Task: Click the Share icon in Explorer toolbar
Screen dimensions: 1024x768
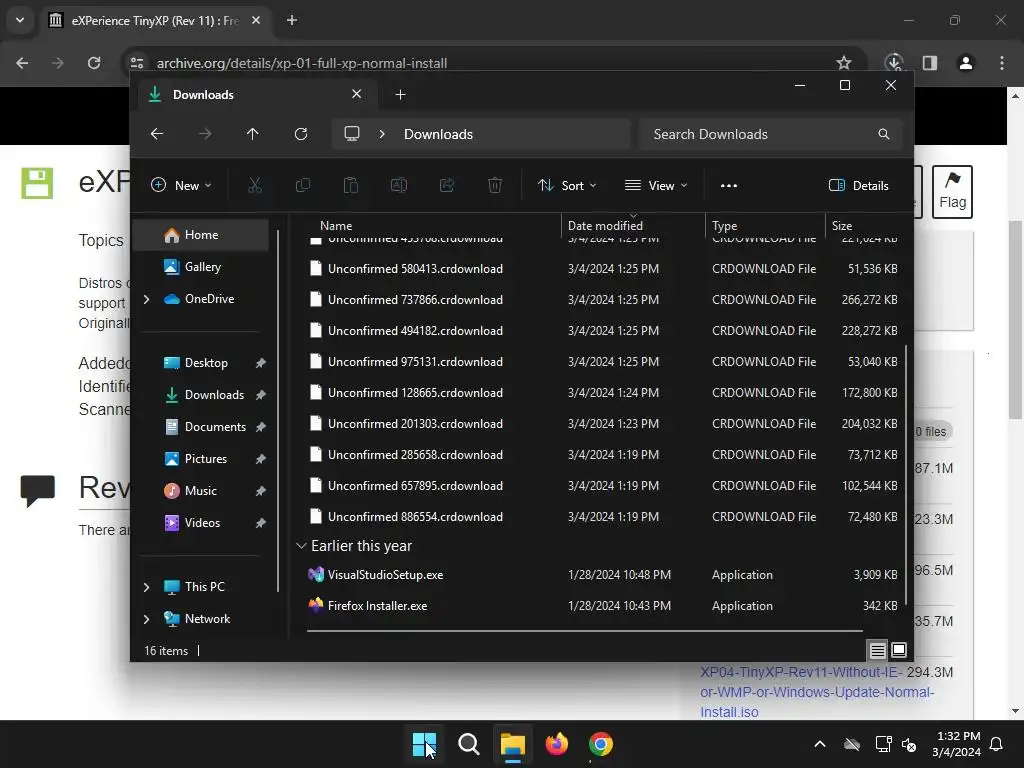Action: pos(447,185)
